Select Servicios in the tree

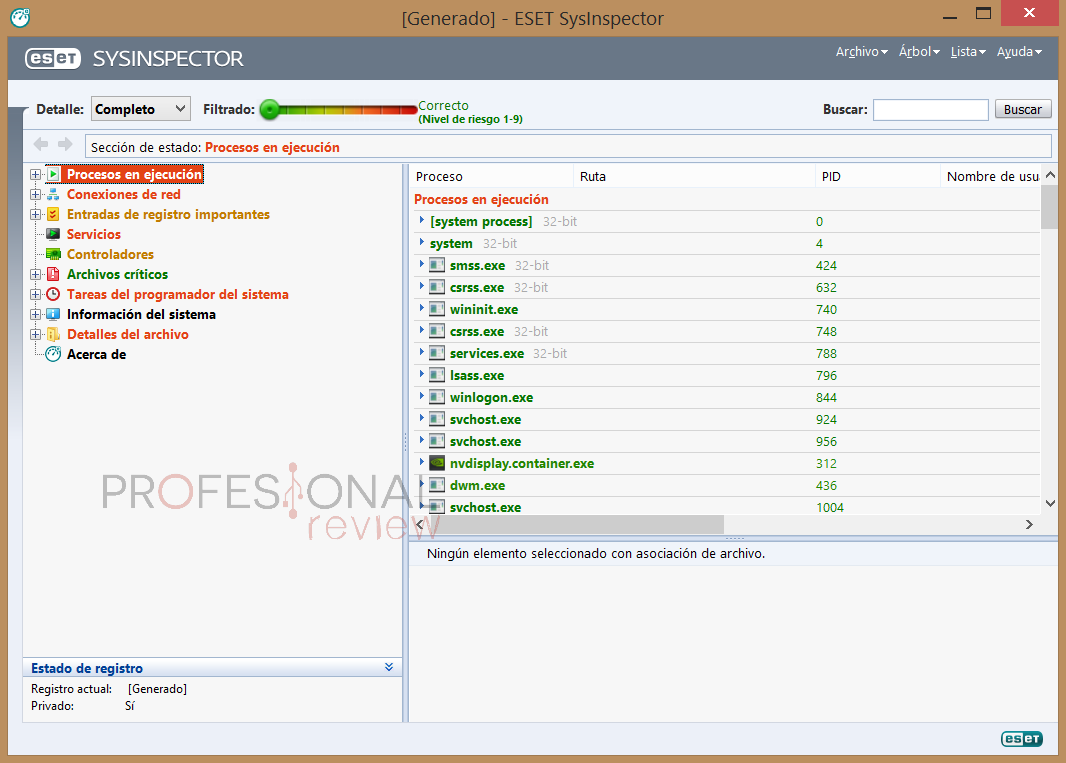click(x=94, y=234)
